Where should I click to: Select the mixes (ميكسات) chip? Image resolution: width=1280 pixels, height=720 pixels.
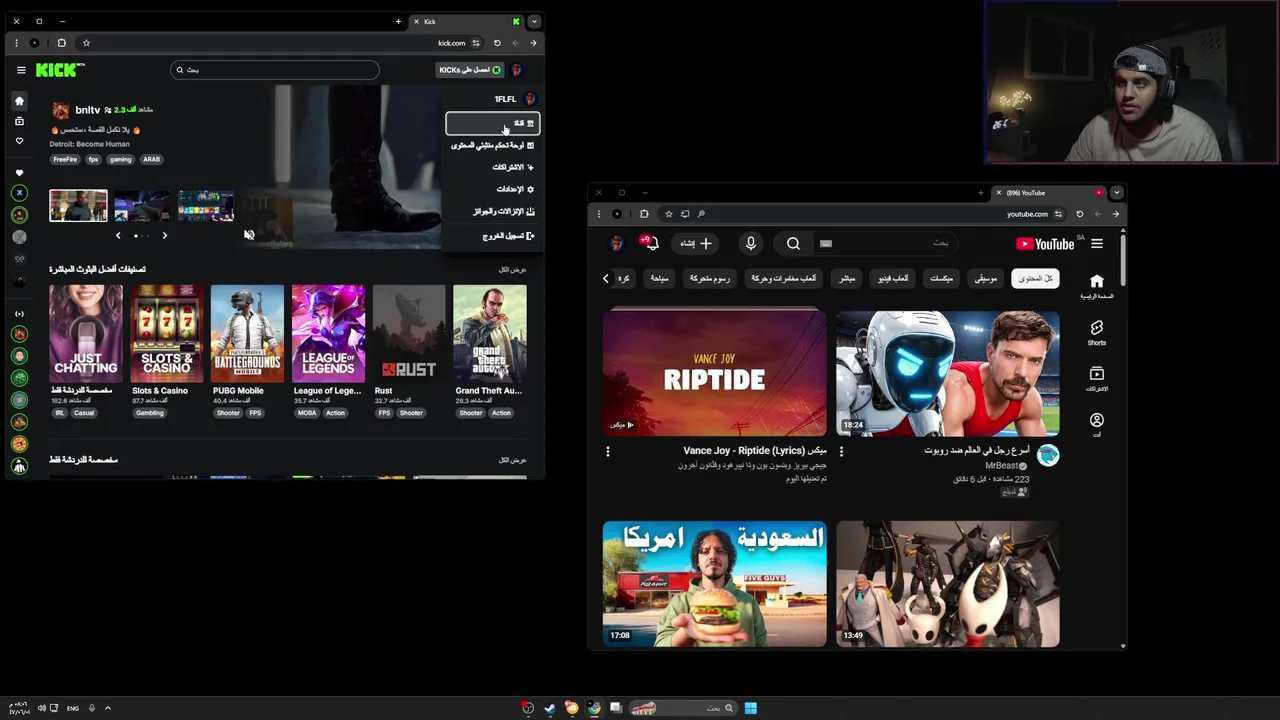[942, 278]
